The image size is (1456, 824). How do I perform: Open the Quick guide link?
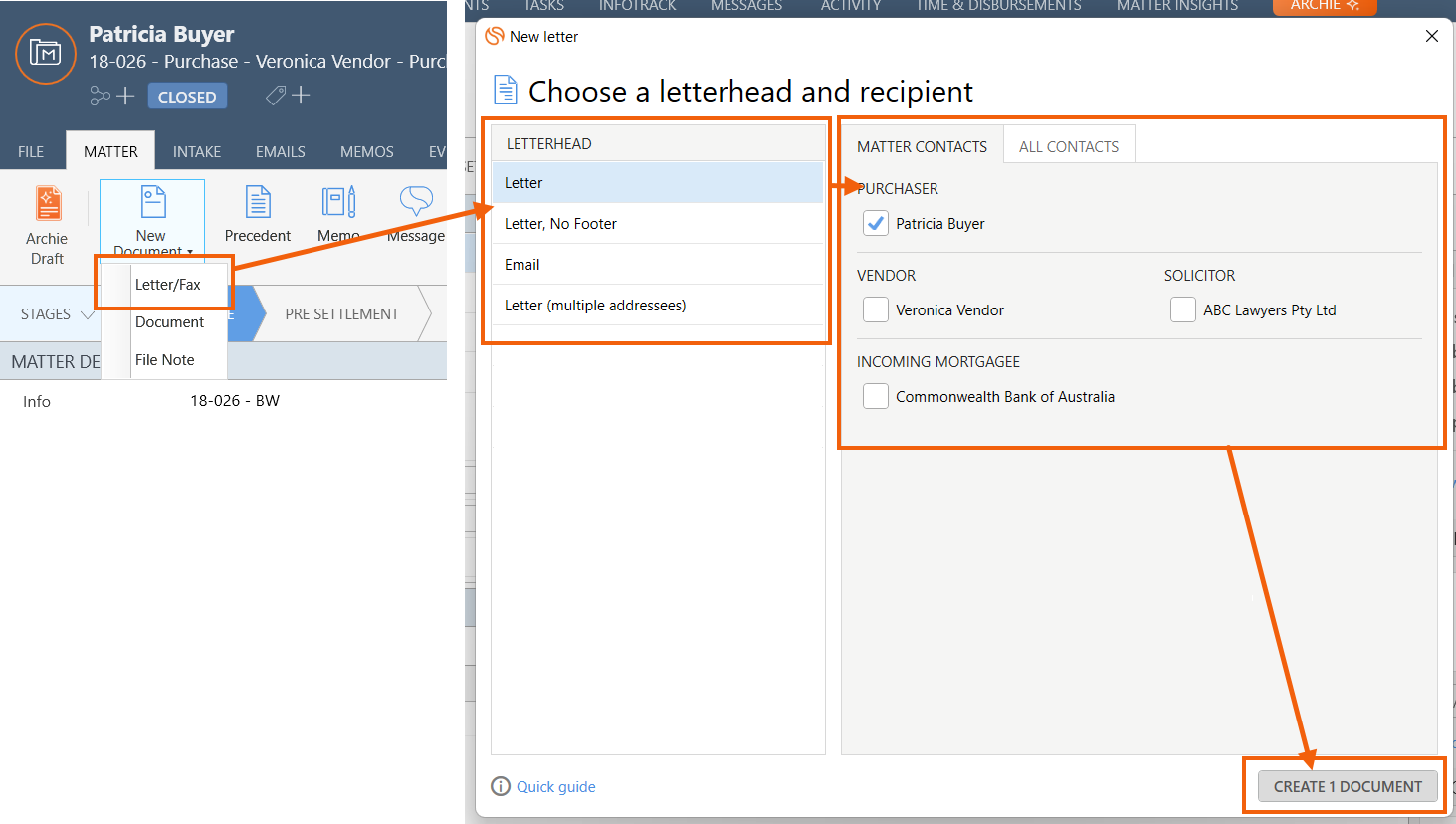[x=556, y=787]
